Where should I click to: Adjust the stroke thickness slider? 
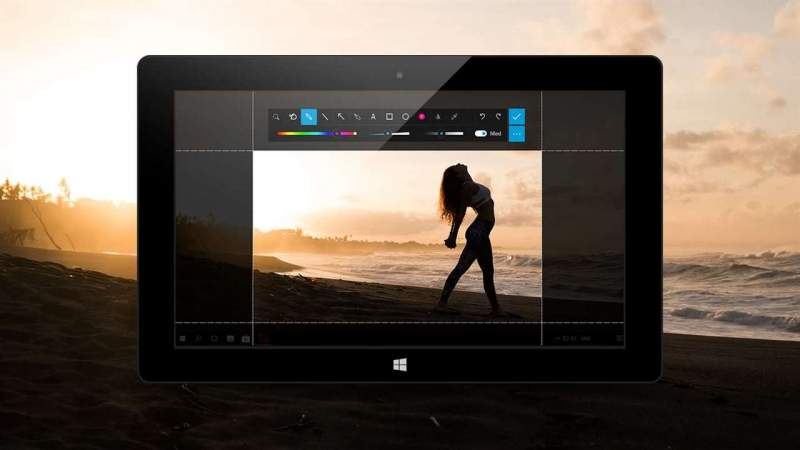[x=390, y=134]
